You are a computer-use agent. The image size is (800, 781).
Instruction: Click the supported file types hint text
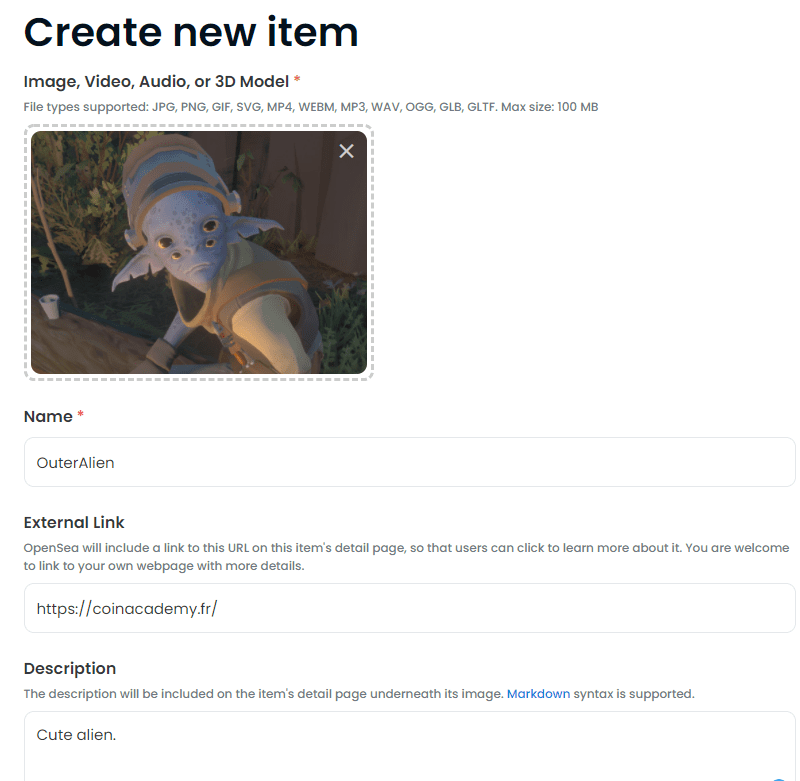(x=311, y=107)
